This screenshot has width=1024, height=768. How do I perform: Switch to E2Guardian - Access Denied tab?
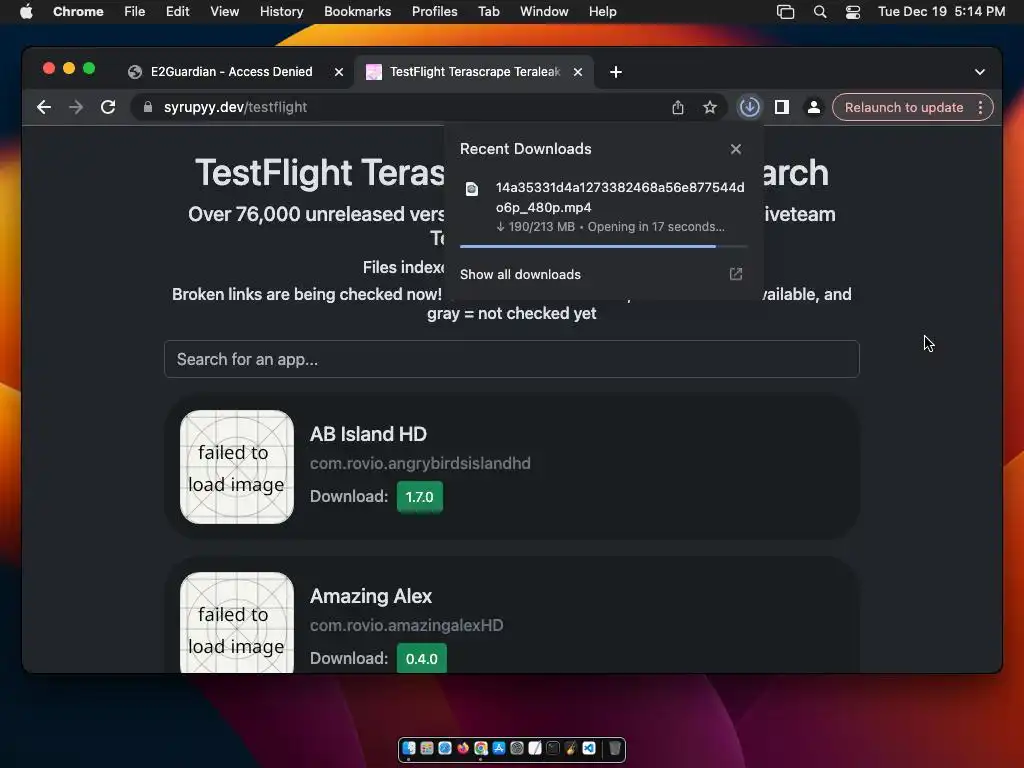pyautogui.click(x=232, y=72)
